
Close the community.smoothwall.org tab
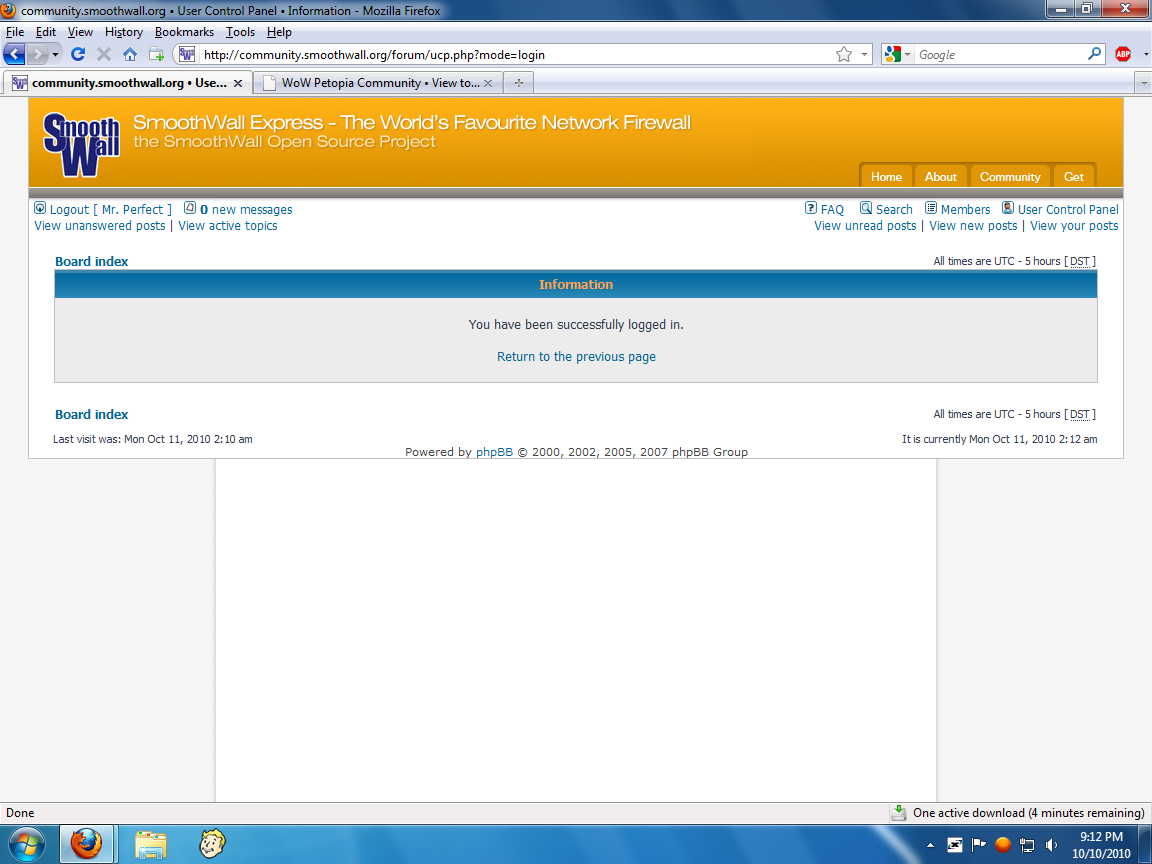(237, 83)
